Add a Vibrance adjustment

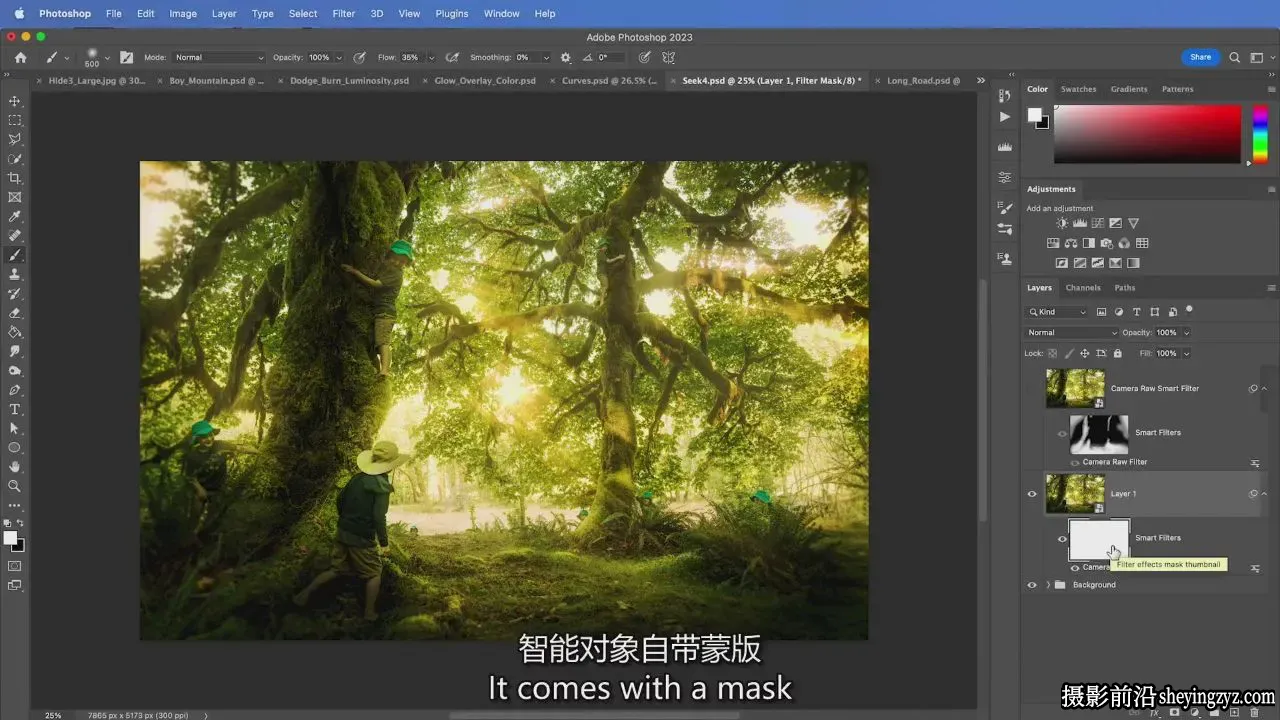tap(1133, 224)
